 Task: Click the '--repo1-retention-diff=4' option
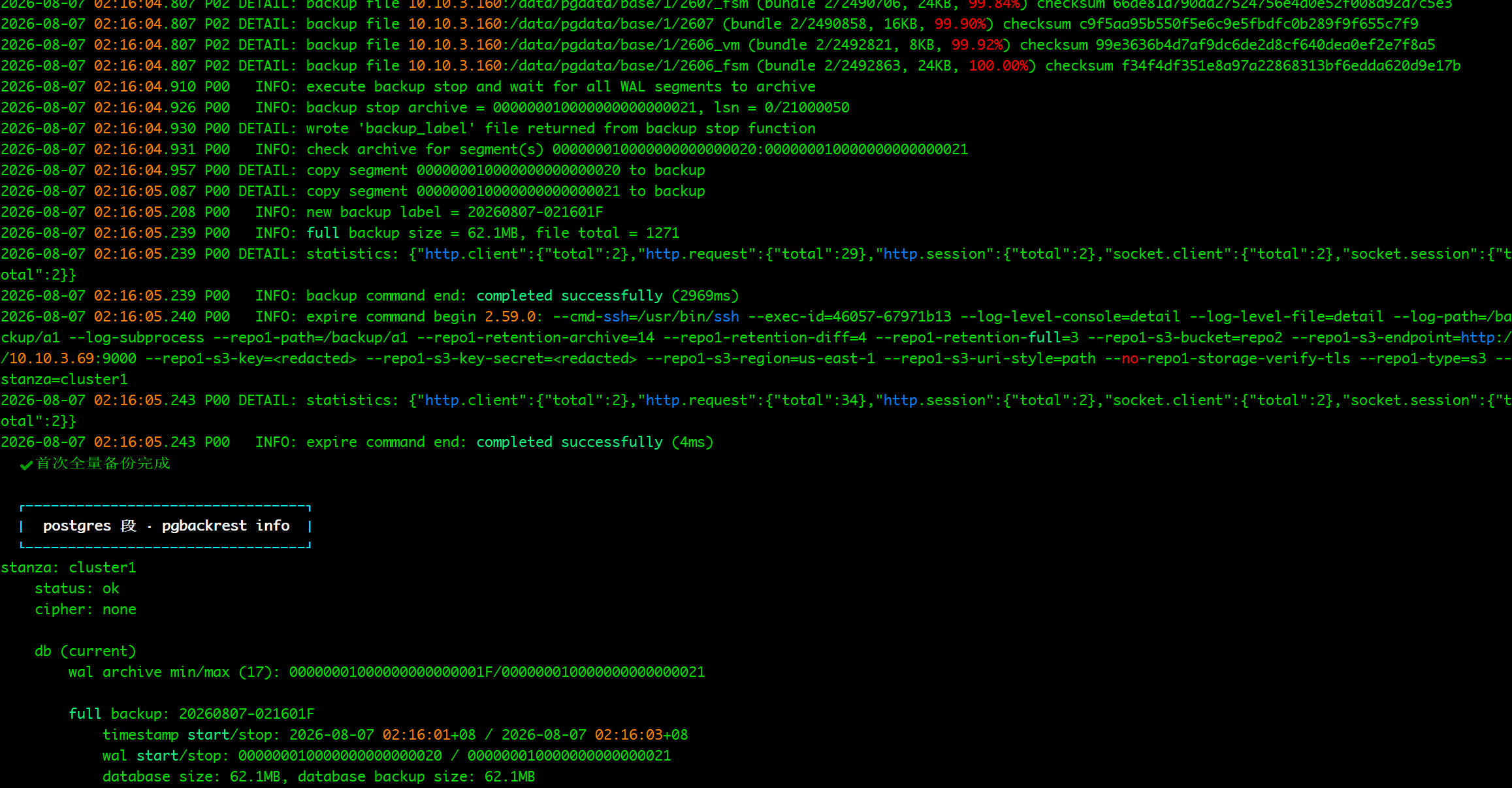(x=765, y=338)
